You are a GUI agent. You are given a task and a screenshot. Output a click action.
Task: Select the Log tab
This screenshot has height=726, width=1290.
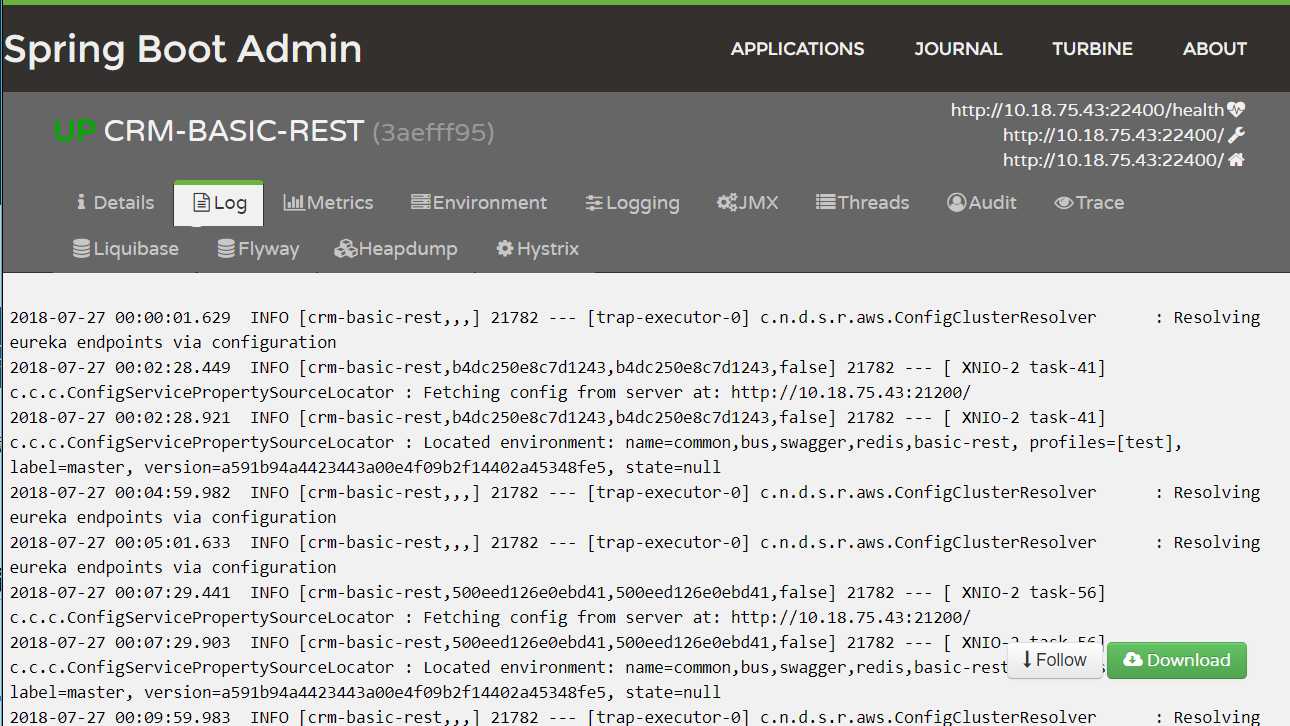219,203
